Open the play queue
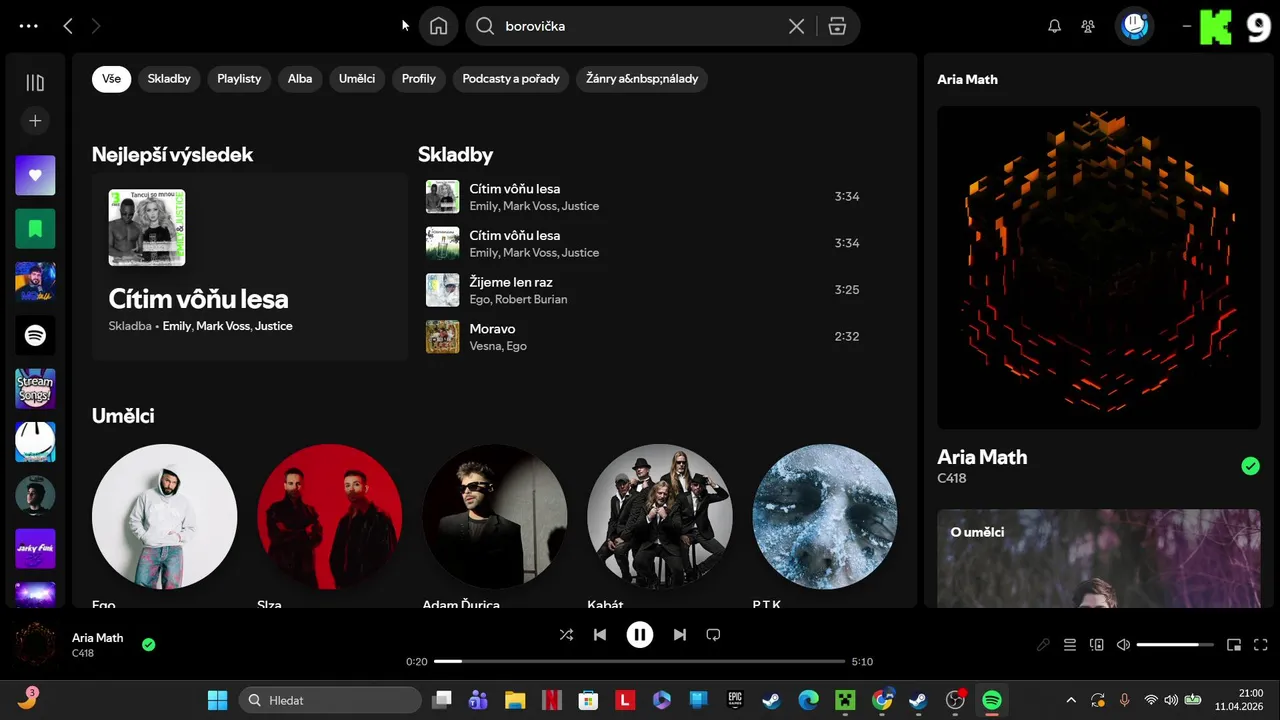The width and height of the screenshot is (1280, 720). 1070,645
